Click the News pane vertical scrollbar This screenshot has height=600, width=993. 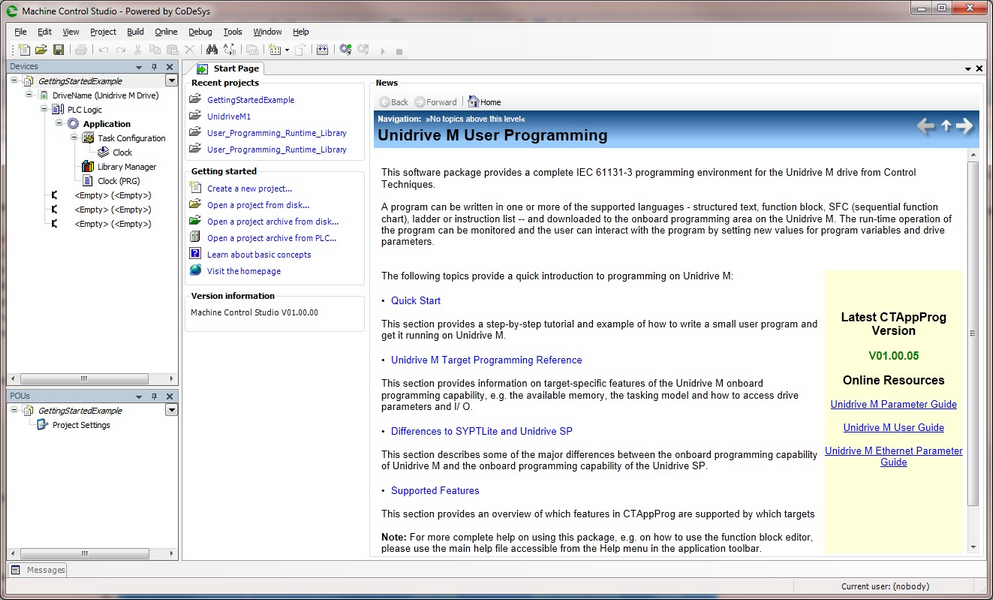[x=973, y=333]
